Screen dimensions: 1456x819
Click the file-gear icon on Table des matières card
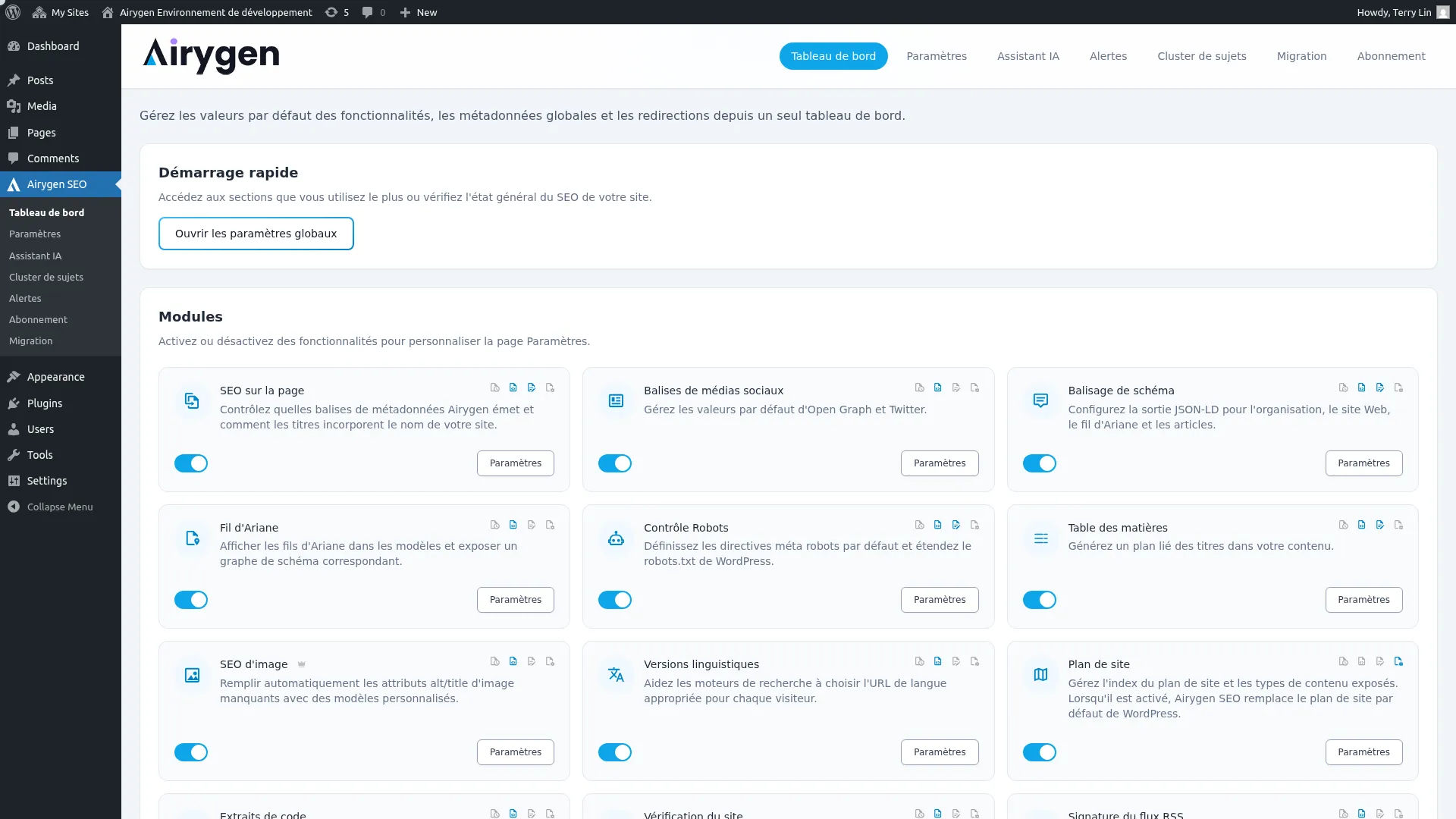[x=1398, y=525]
